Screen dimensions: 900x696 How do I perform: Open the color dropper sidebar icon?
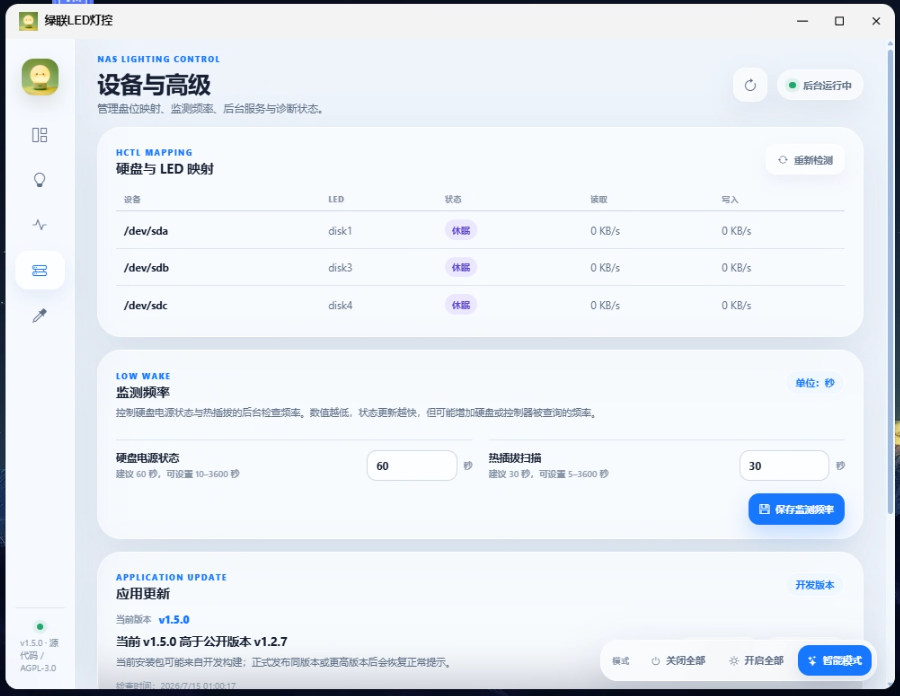click(x=40, y=315)
